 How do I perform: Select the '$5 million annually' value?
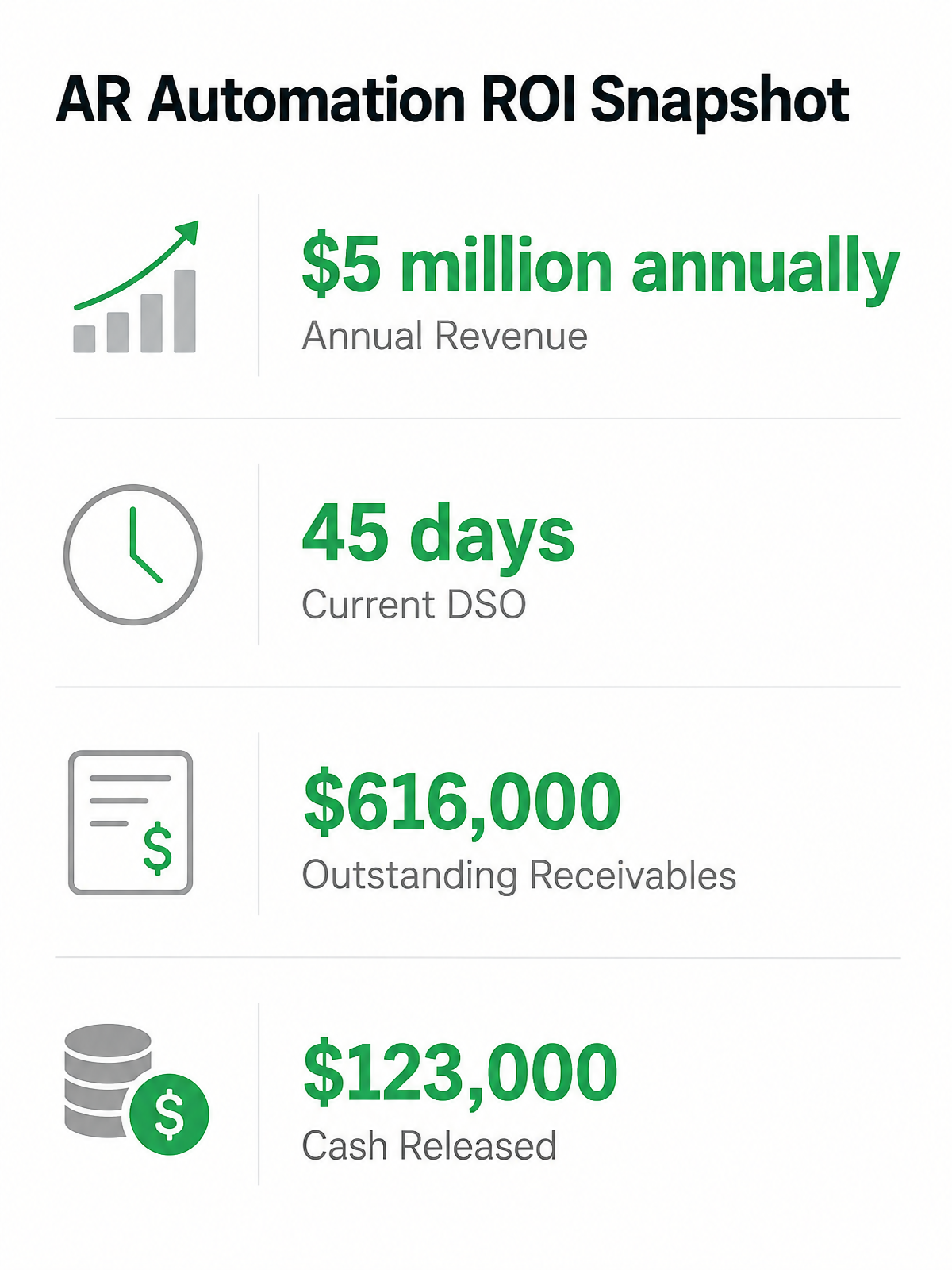[x=601, y=267]
